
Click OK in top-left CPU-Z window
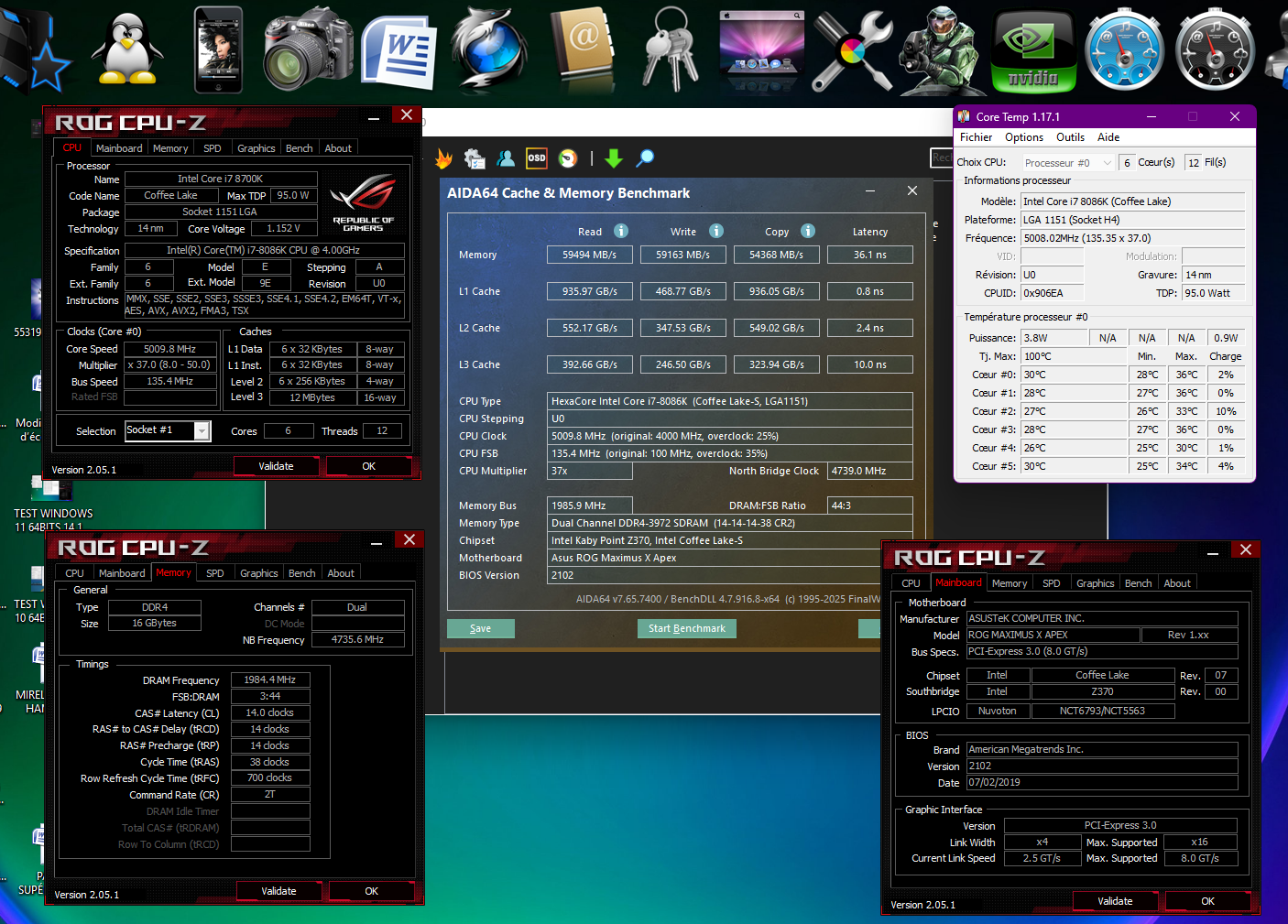(369, 466)
